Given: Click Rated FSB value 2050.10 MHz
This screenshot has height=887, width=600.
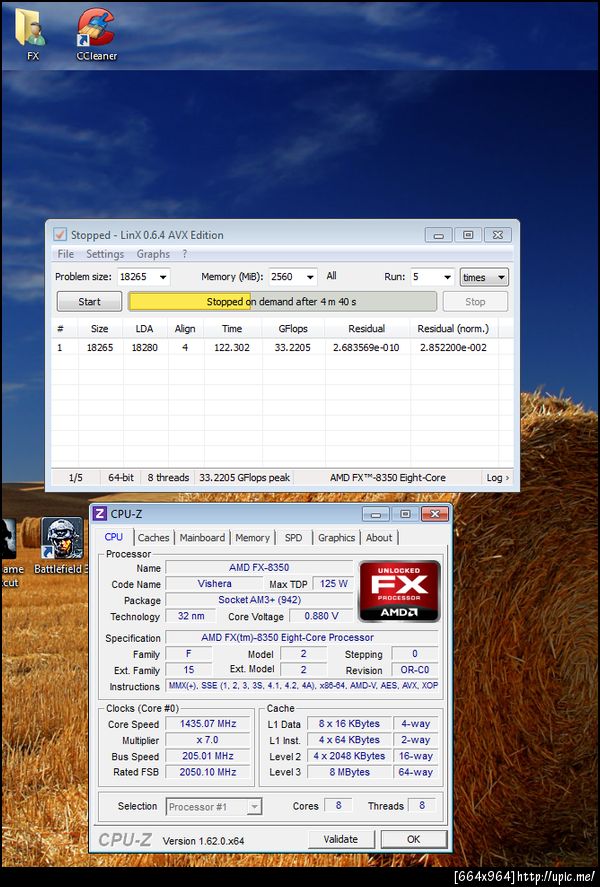Looking at the screenshot, I should click(208, 772).
